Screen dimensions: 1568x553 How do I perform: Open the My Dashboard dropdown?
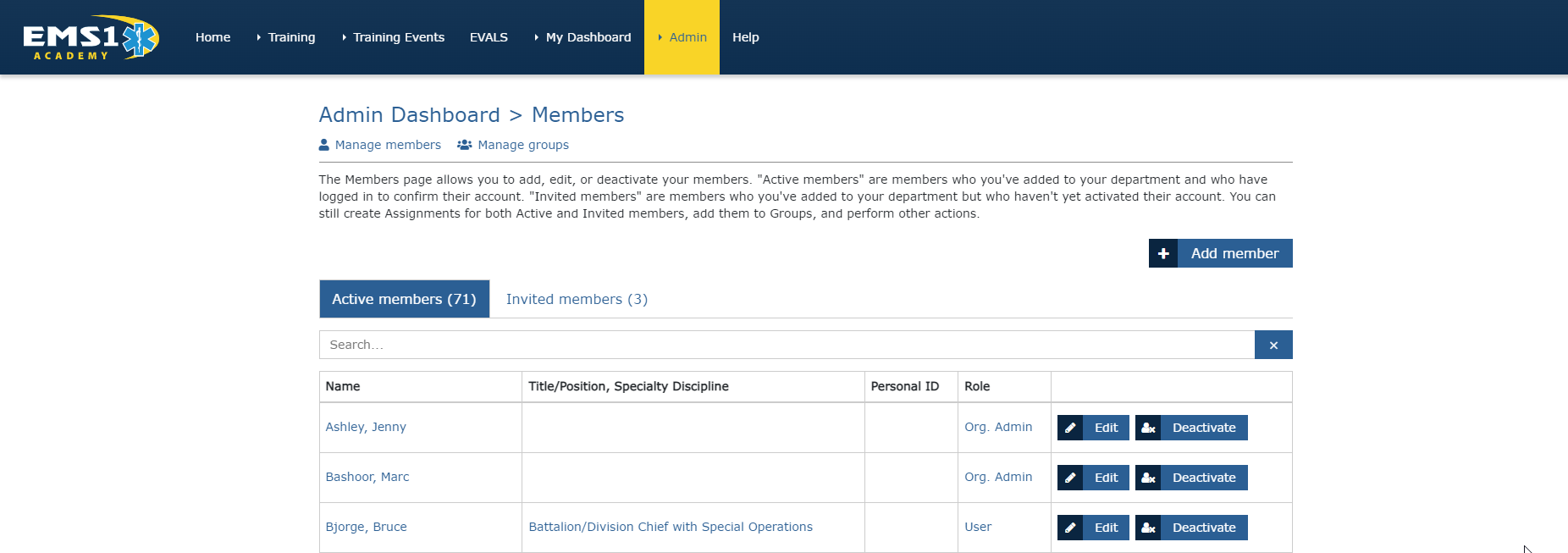(x=583, y=37)
